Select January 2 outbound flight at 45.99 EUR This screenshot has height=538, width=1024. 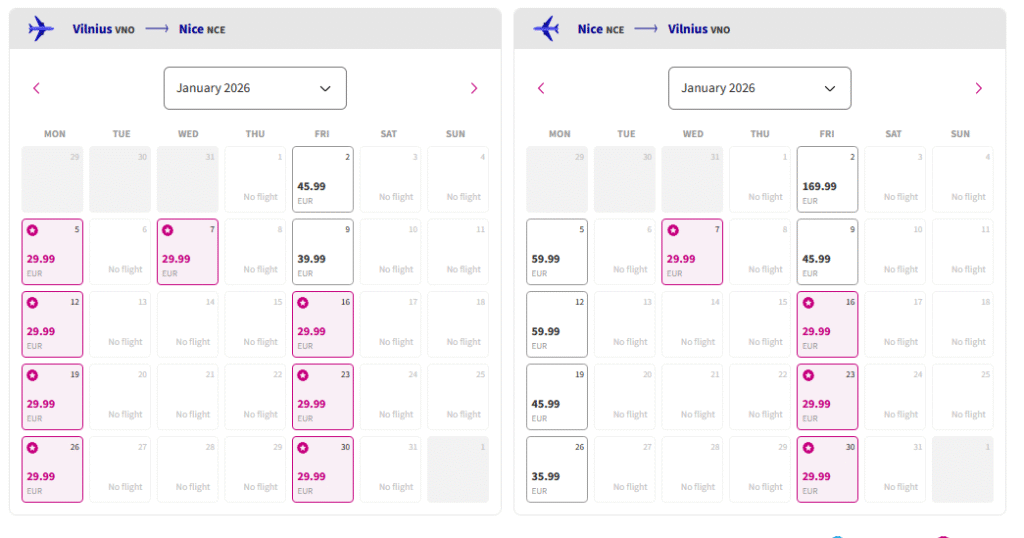coord(322,180)
